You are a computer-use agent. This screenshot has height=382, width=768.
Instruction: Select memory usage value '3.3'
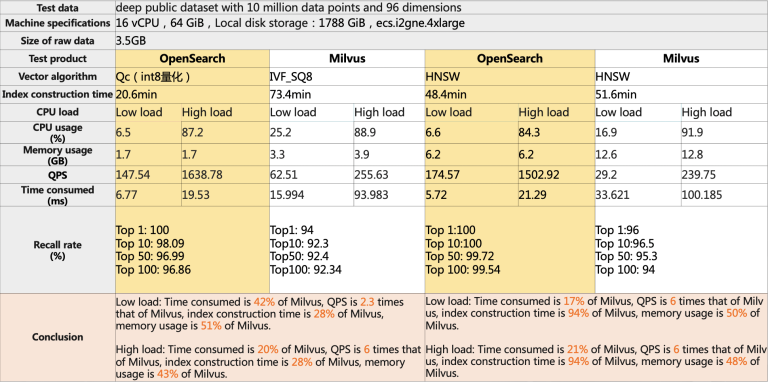click(x=277, y=155)
